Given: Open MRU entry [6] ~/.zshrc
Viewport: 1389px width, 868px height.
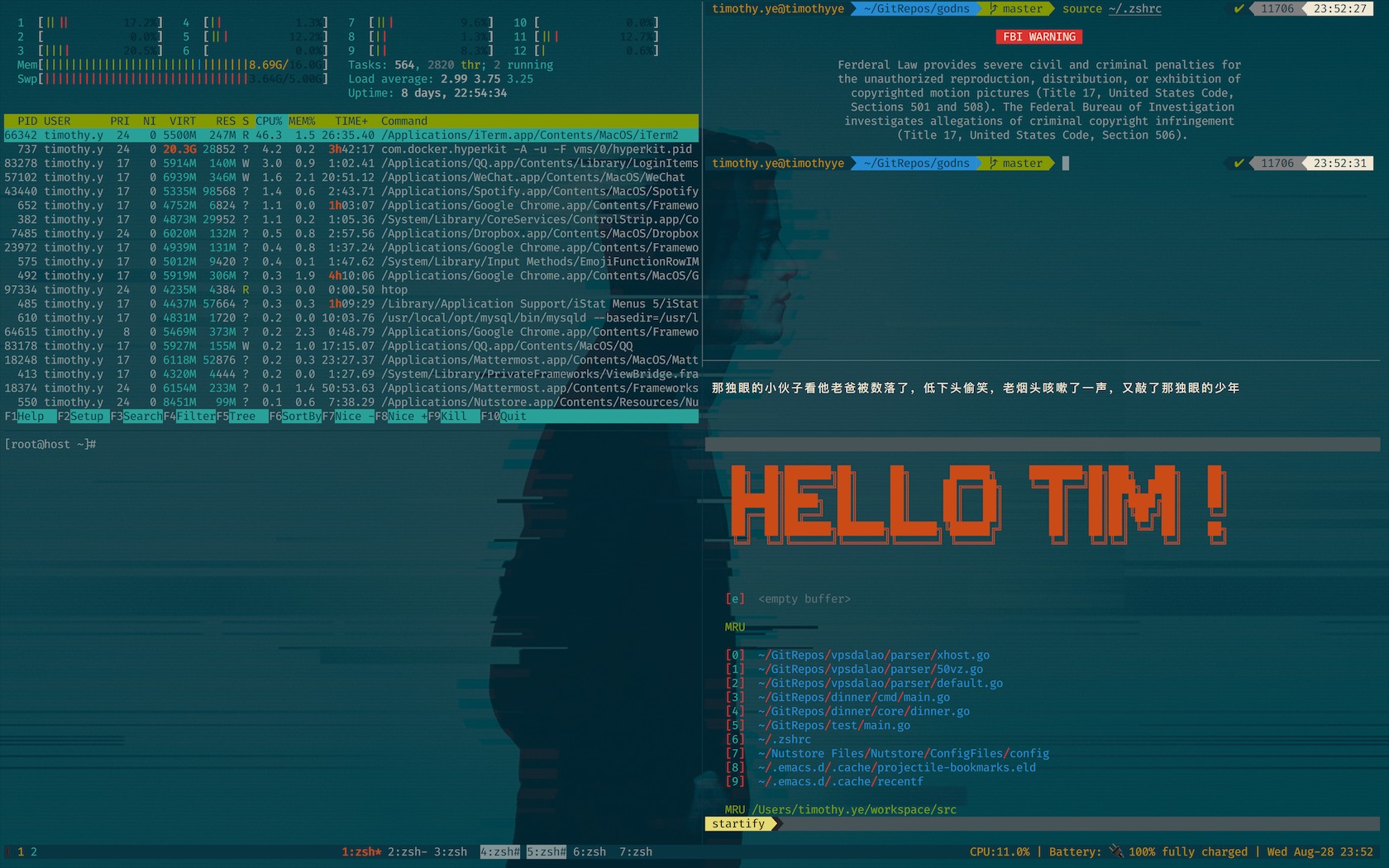Looking at the screenshot, I should click(768, 740).
